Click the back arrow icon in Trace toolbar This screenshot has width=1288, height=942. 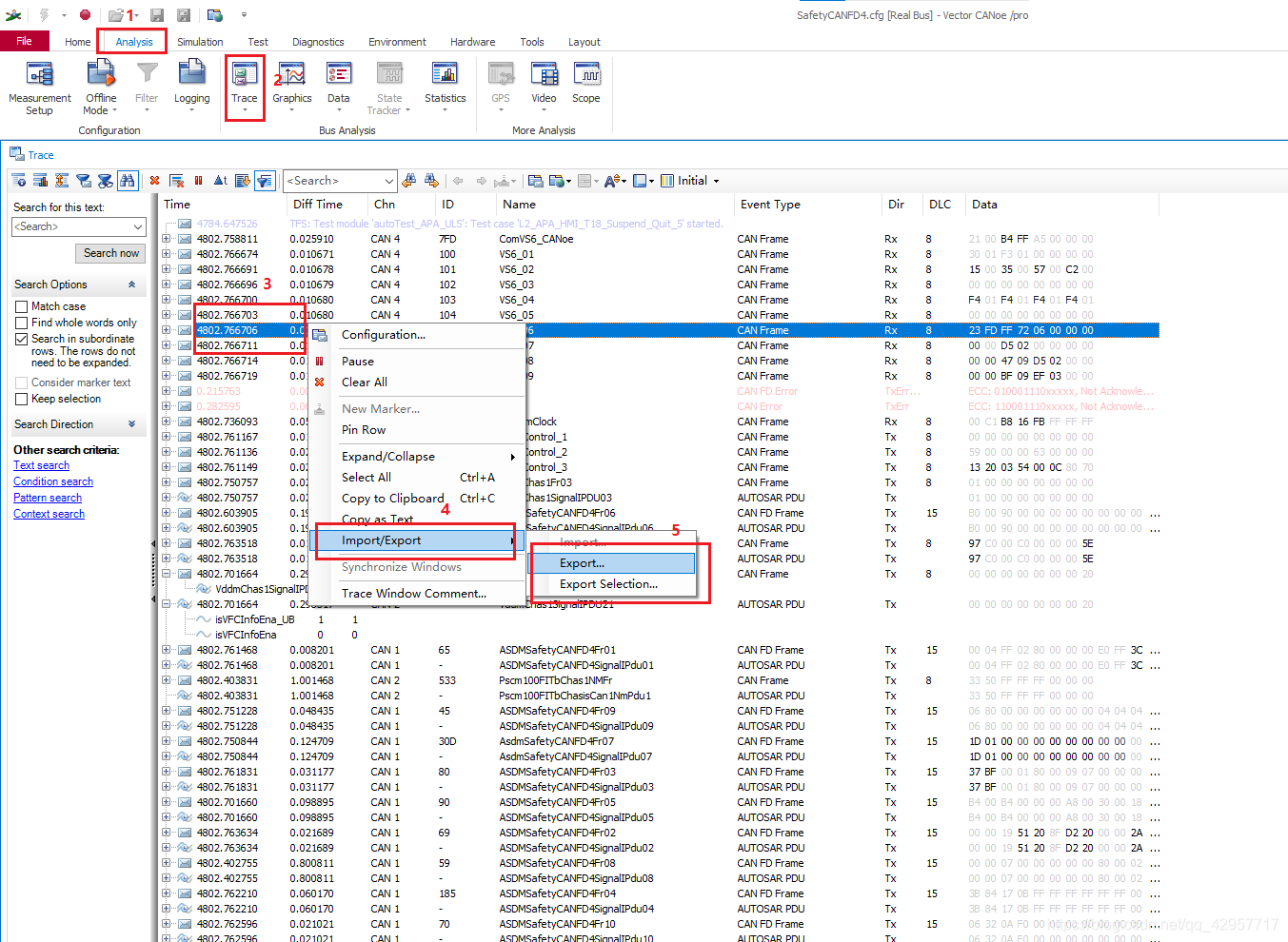[458, 180]
